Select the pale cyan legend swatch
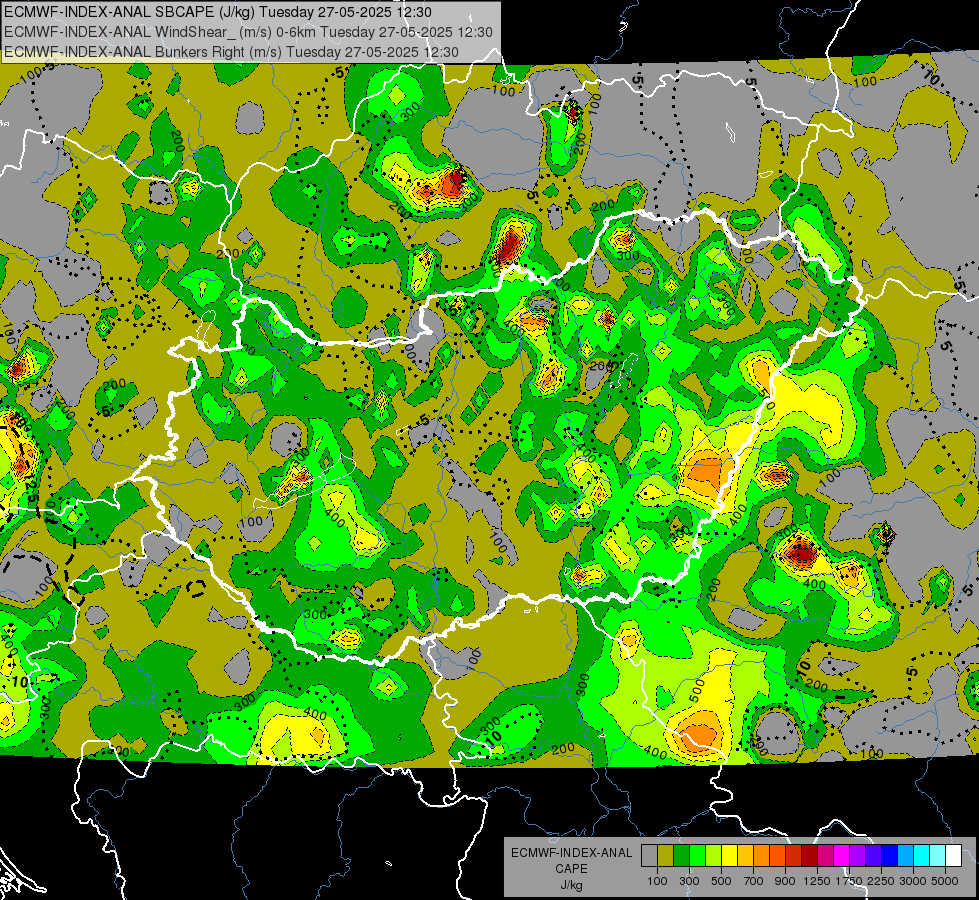Screen dimensions: 979x900 tap(938, 856)
